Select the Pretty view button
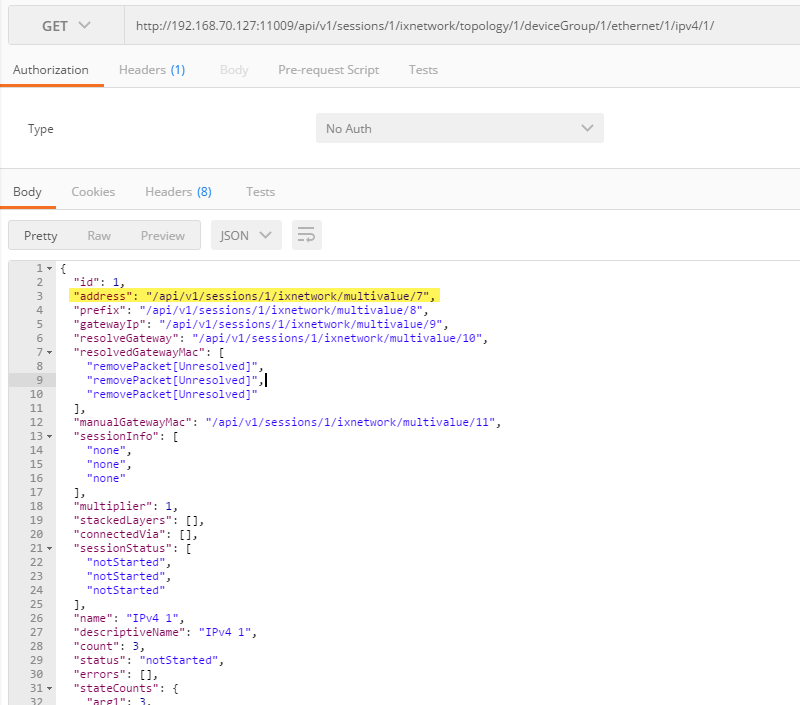The image size is (800, 705). click(41, 236)
